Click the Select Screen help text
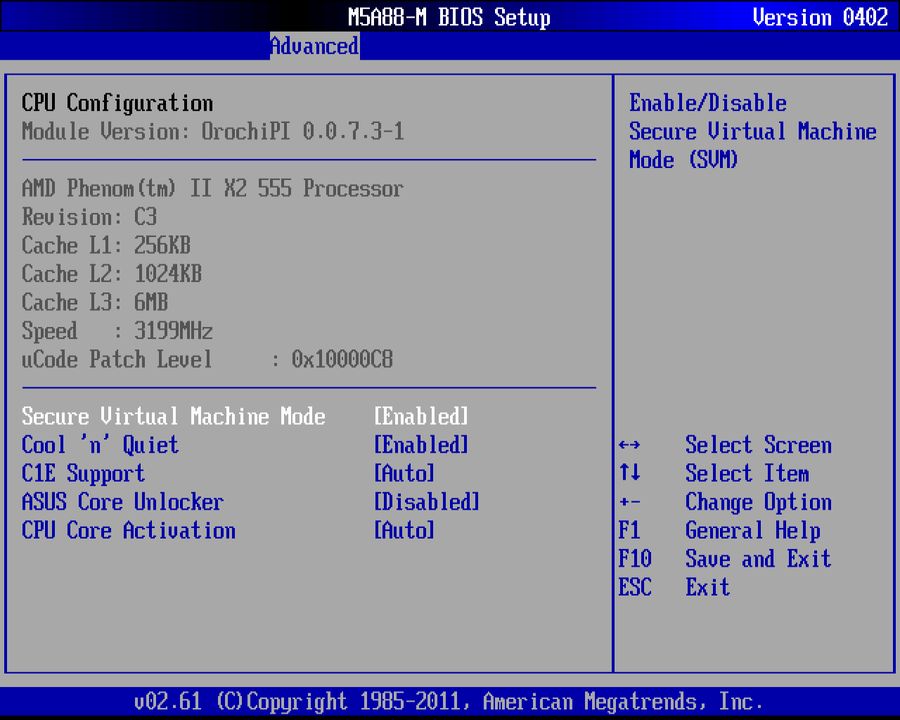Viewport: 900px width, 720px height. (x=758, y=445)
